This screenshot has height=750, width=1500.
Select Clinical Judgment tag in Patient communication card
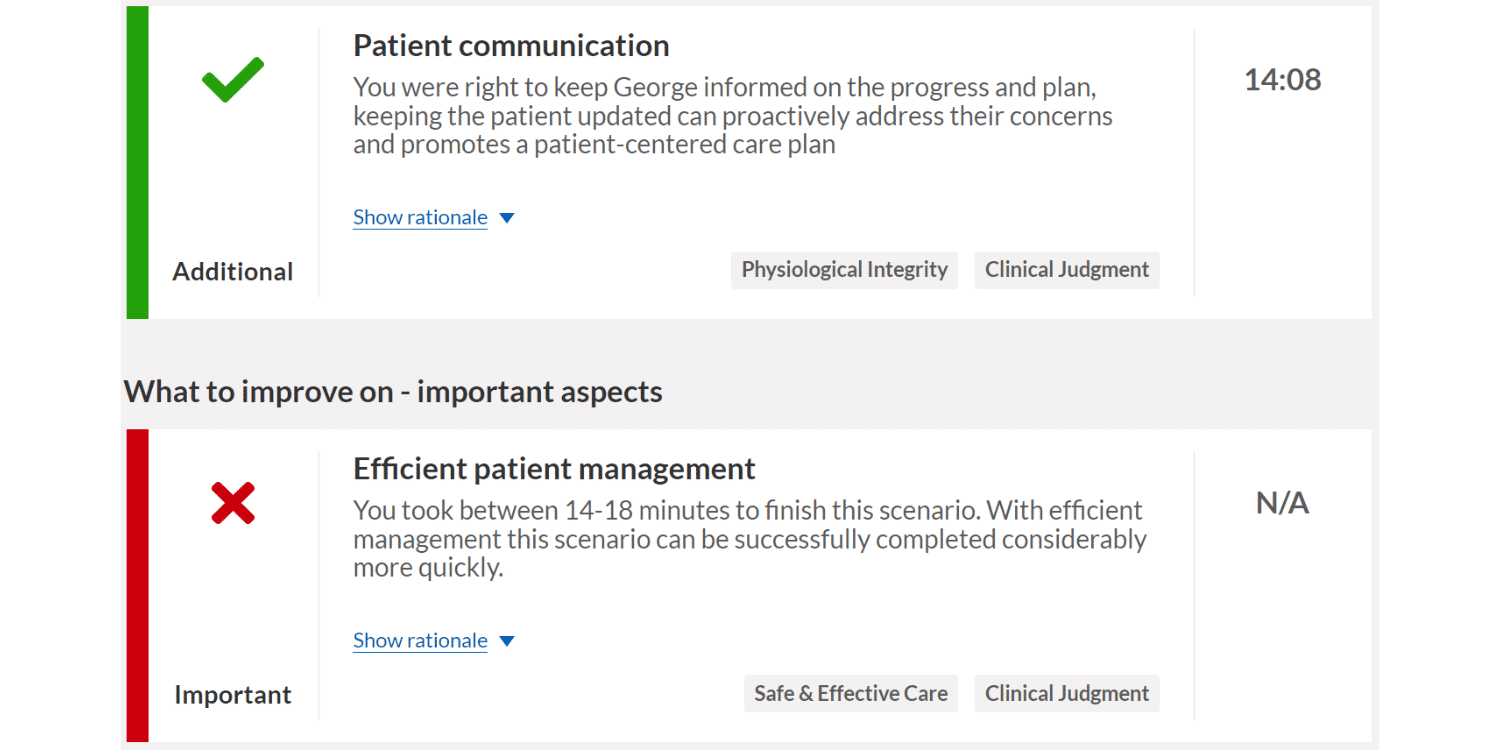[x=1067, y=270]
